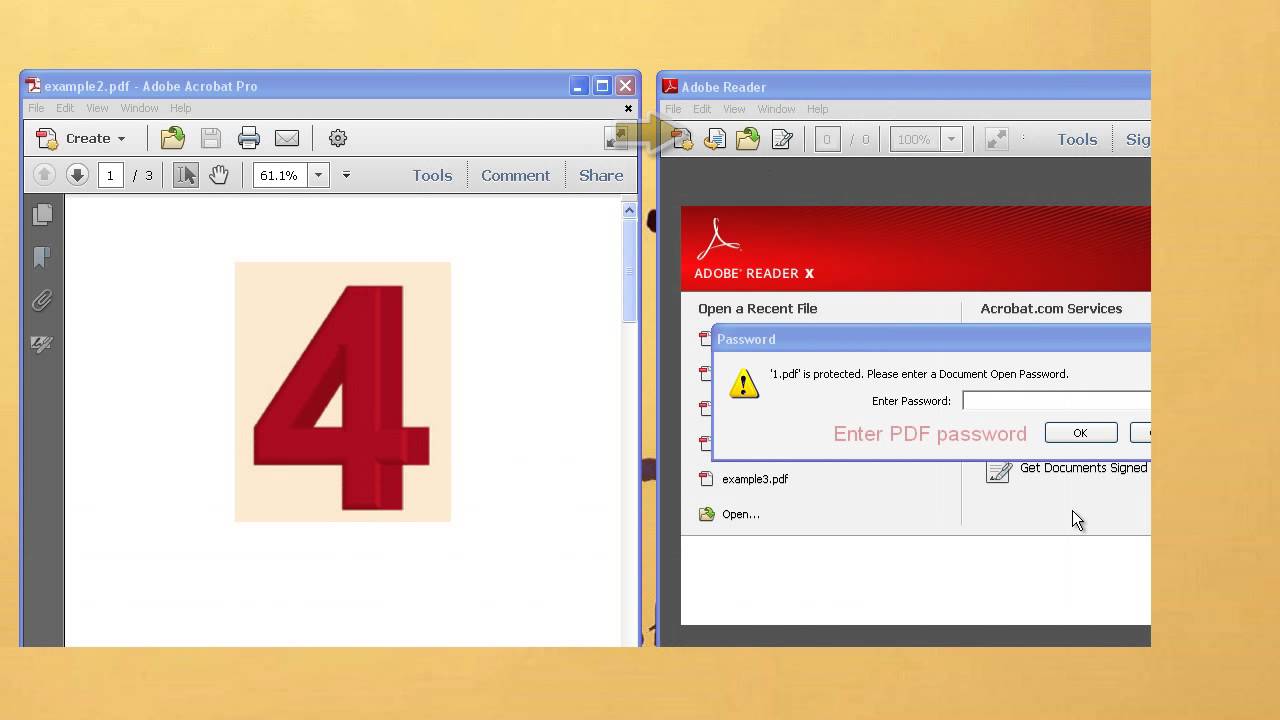Screen dimensions: 1280x720
Task: Click the scroll up arrow in Acrobat Pro
Action: tap(629, 210)
